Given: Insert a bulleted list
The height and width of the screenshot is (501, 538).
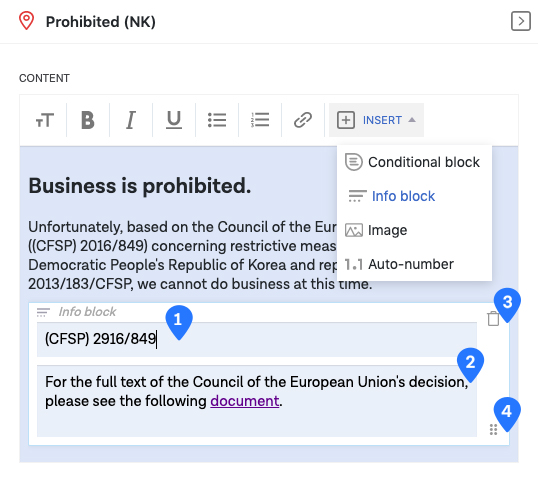Looking at the screenshot, I should (x=217, y=120).
